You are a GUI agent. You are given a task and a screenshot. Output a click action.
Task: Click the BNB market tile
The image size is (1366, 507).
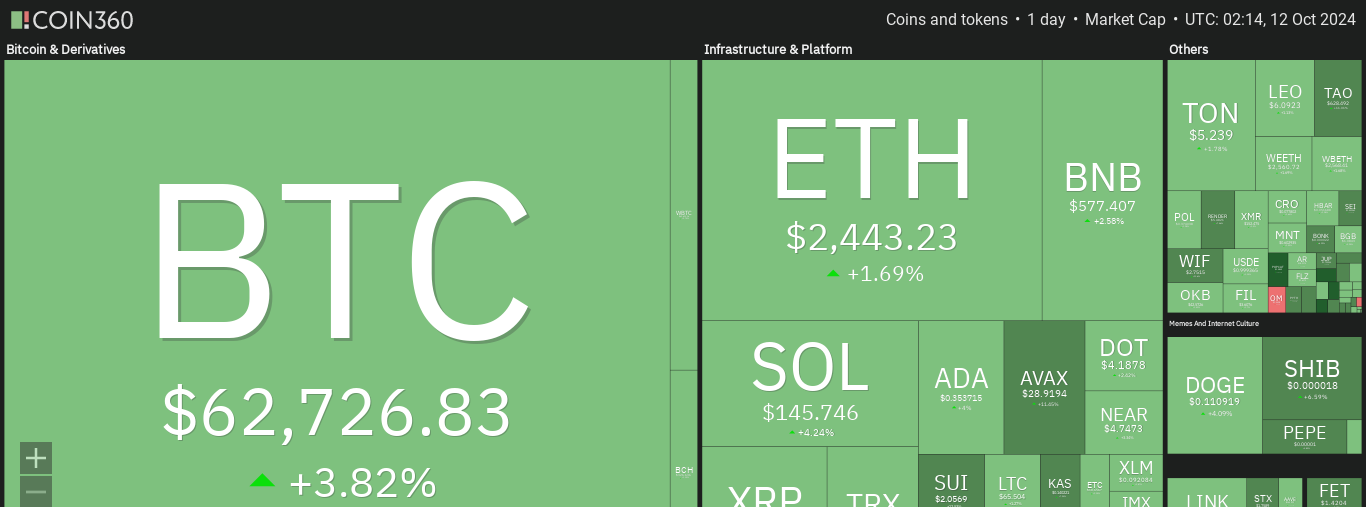coord(1102,190)
